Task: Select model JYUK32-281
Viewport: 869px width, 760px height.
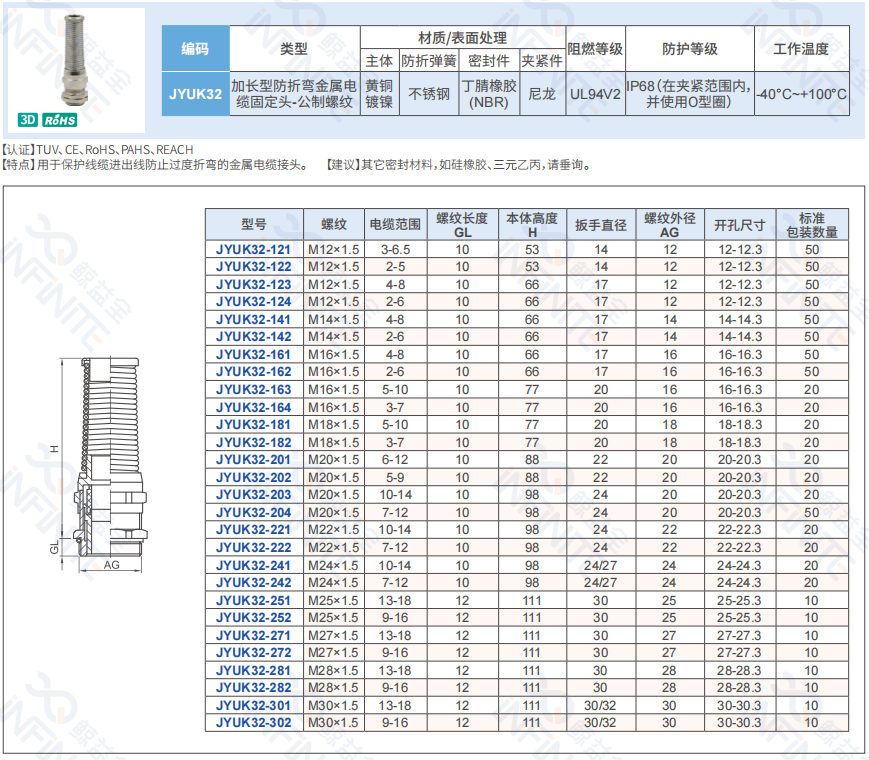Action: (x=254, y=670)
